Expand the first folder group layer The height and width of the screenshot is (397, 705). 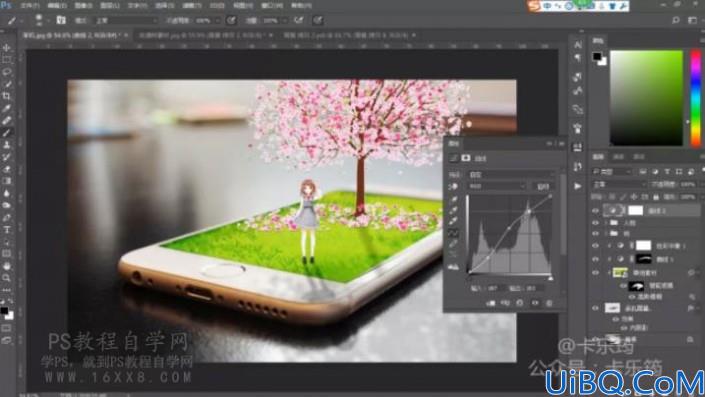tap(606, 223)
